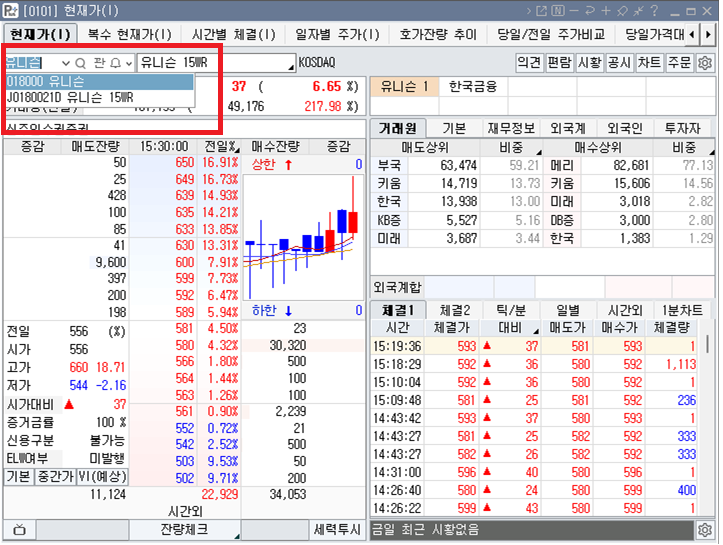Viewport: 723px width, 545px height.
Task: Click the 편람 button
Action: coord(559,62)
